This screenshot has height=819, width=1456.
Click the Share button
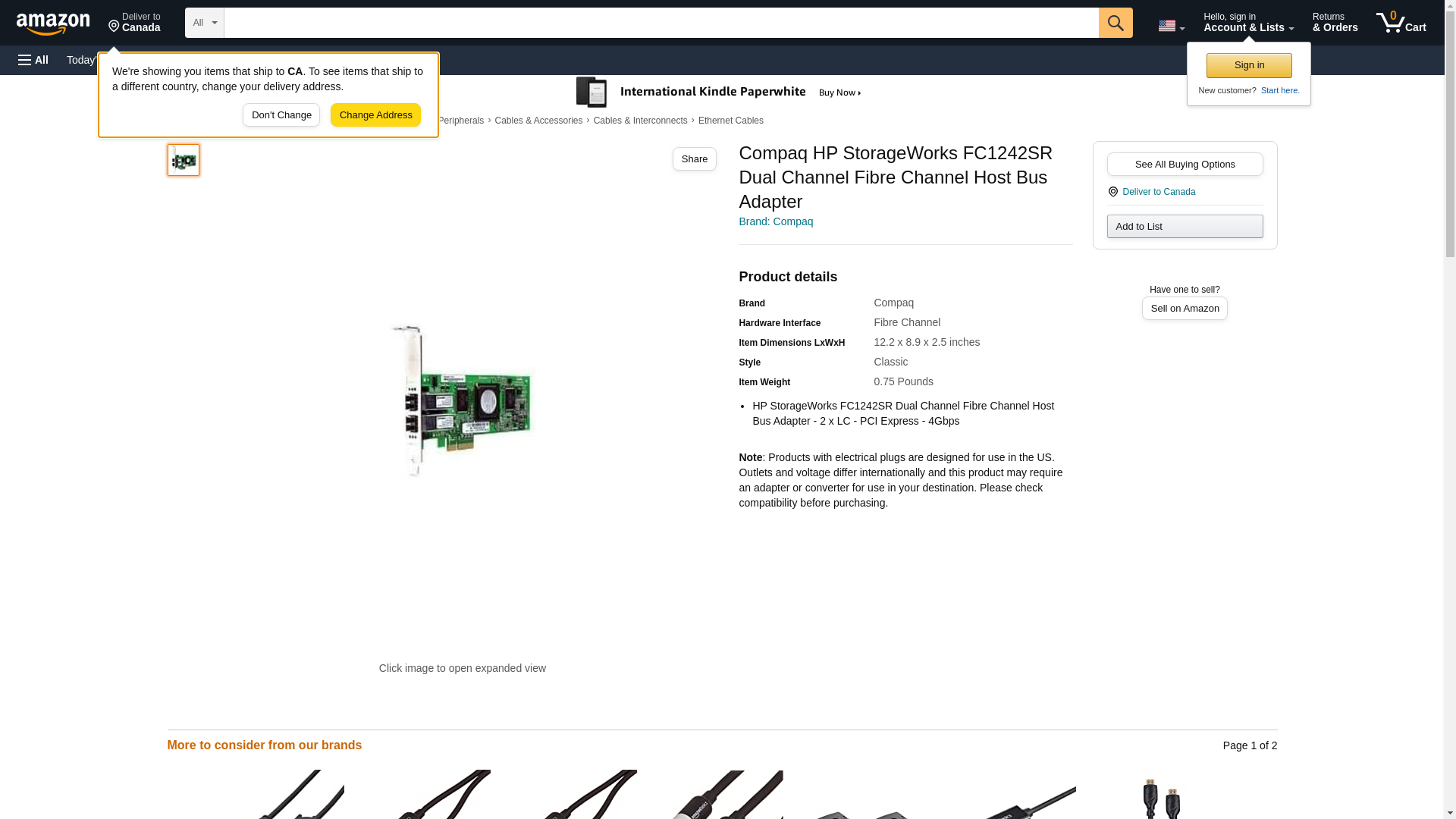pos(694,158)
